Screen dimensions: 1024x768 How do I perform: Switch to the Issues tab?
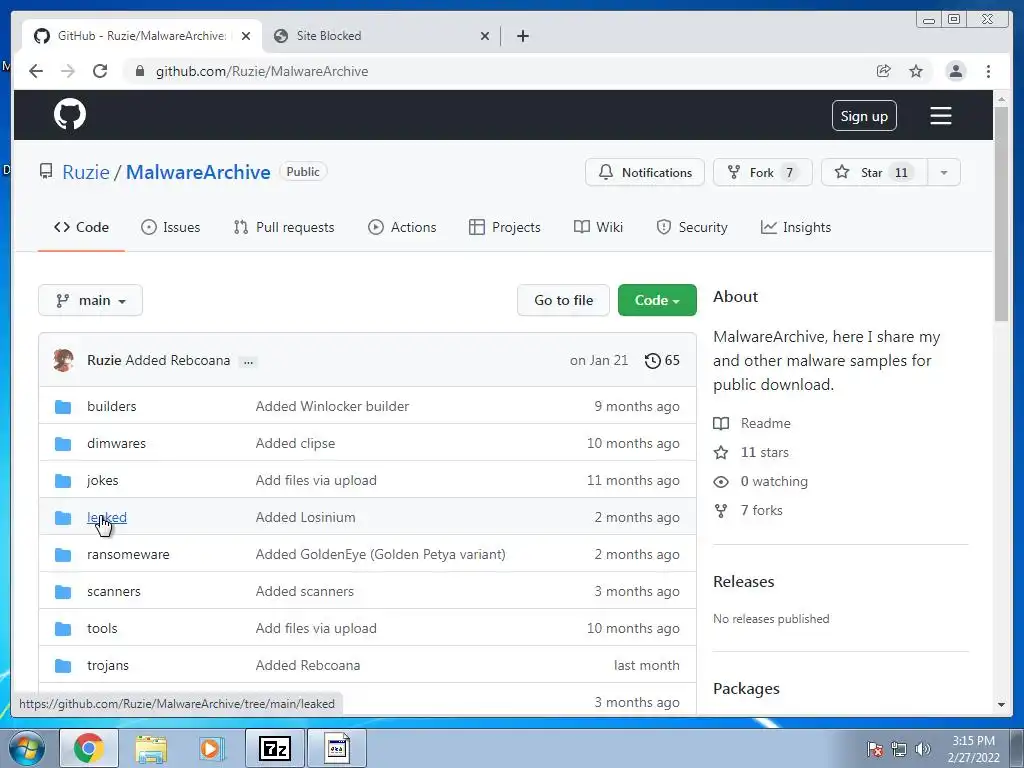(170, 227)
